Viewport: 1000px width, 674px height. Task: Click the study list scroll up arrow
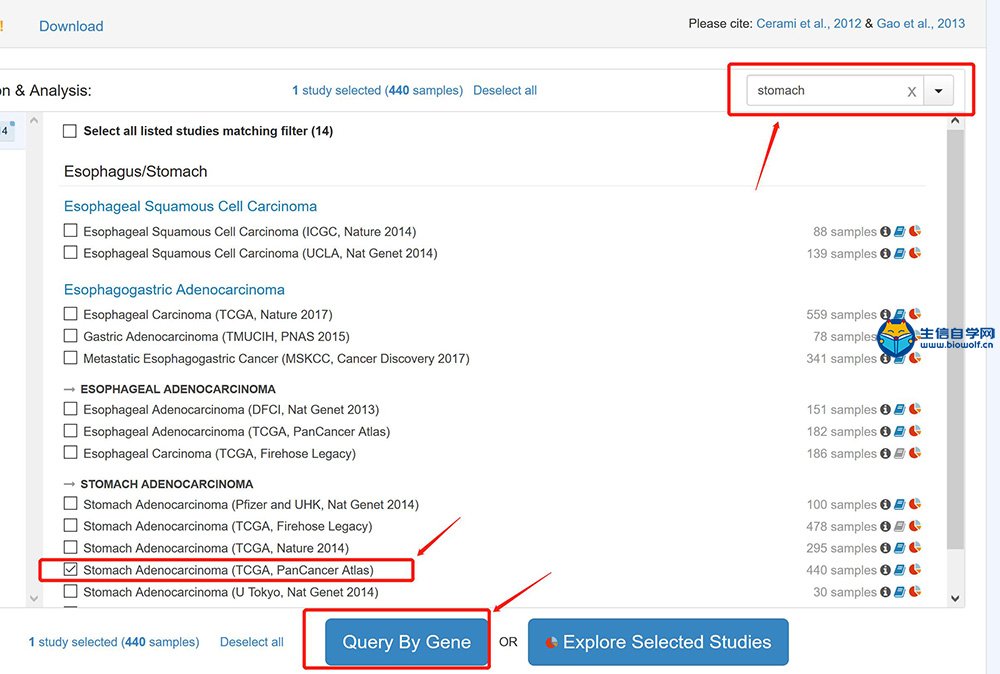[x=955, y=121]
